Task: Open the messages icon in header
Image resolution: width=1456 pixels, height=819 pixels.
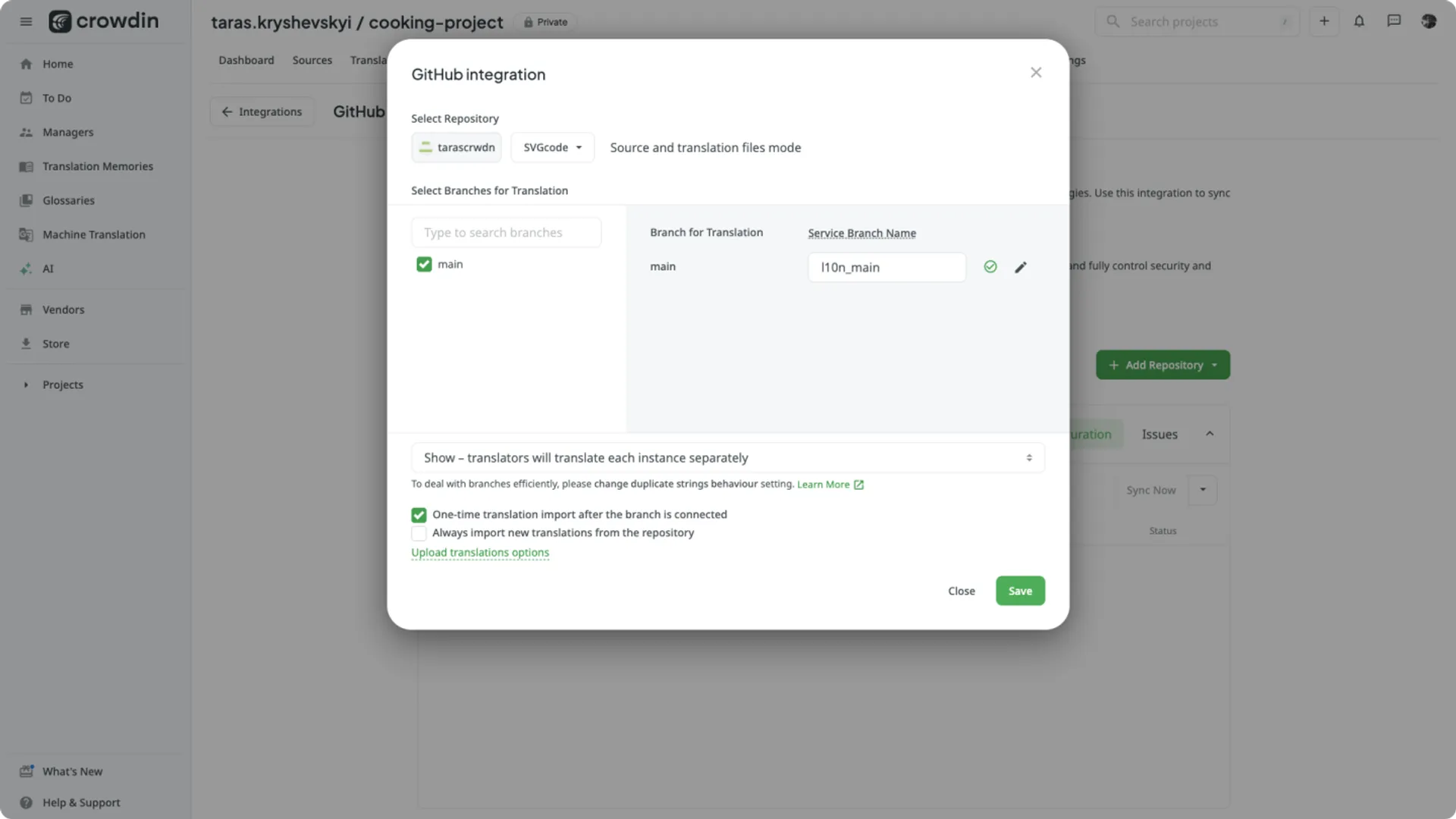Action: click(1394, 21)
